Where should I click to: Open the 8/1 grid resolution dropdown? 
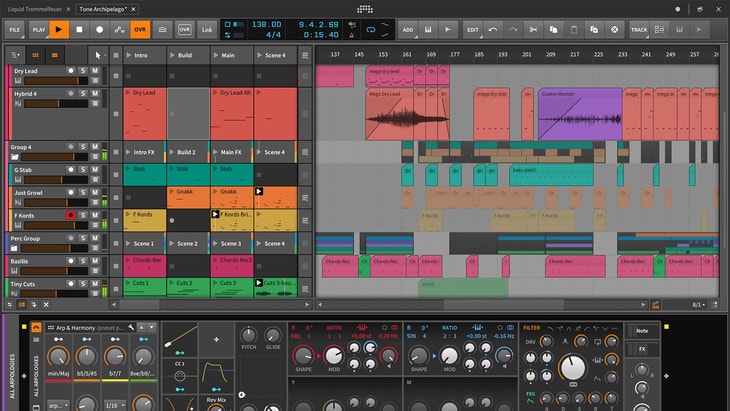click(698, 305)
